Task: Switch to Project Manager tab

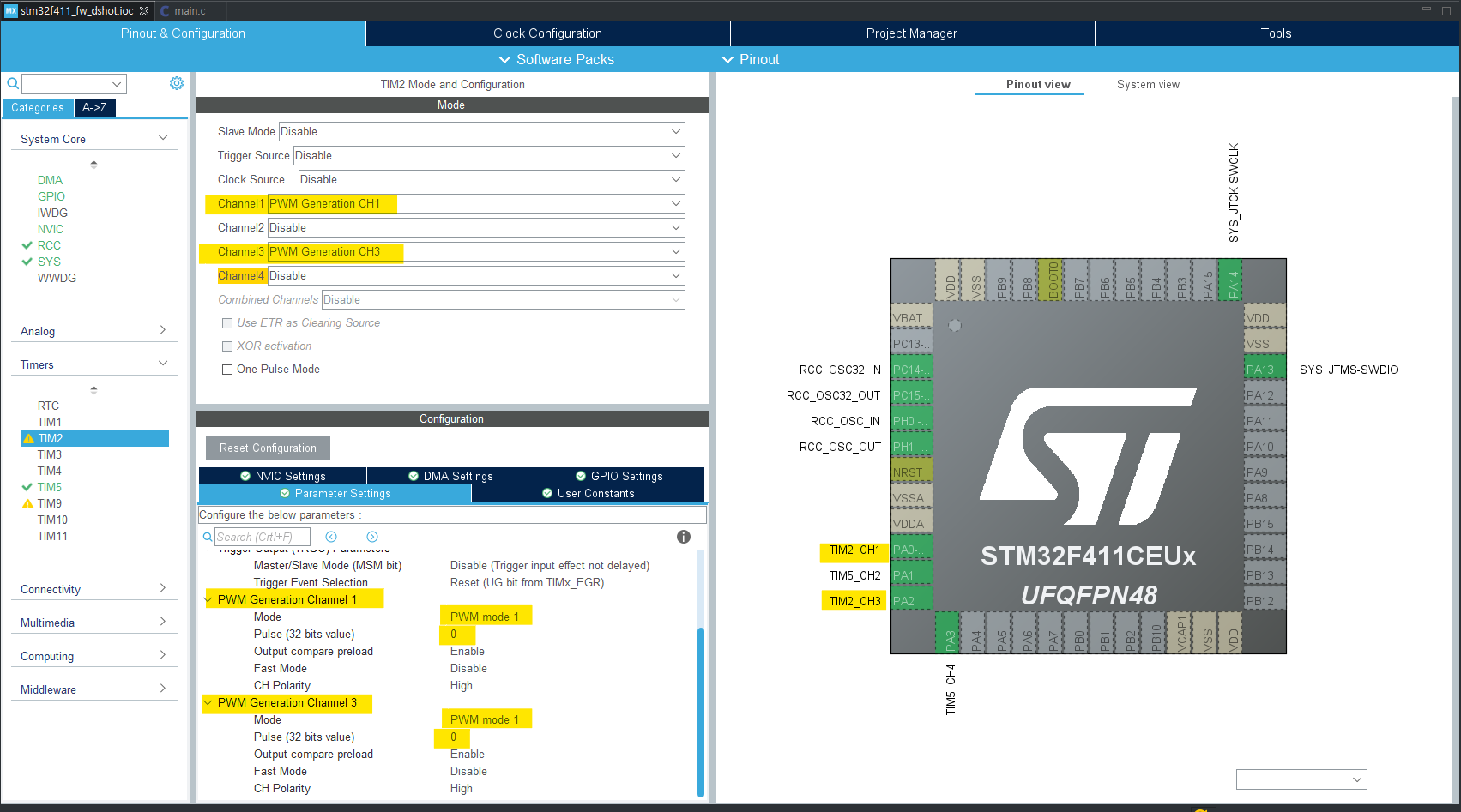Action: [x=912, y=33]
